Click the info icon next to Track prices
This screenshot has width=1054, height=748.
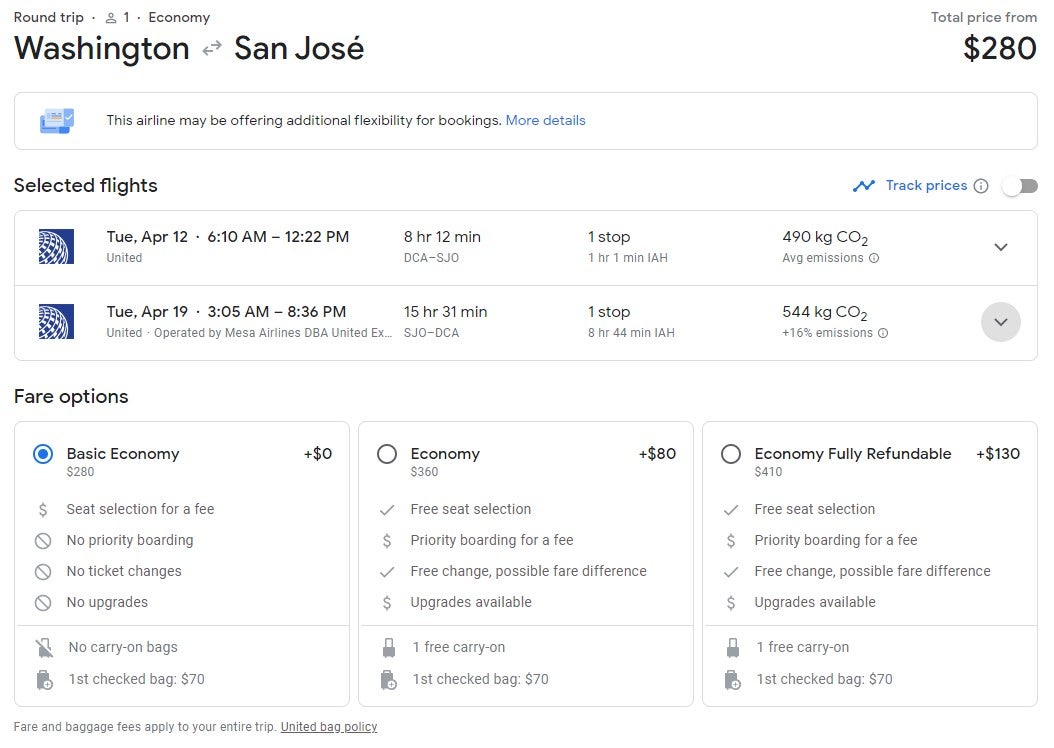pyautogui.click(x=981, y=186)
